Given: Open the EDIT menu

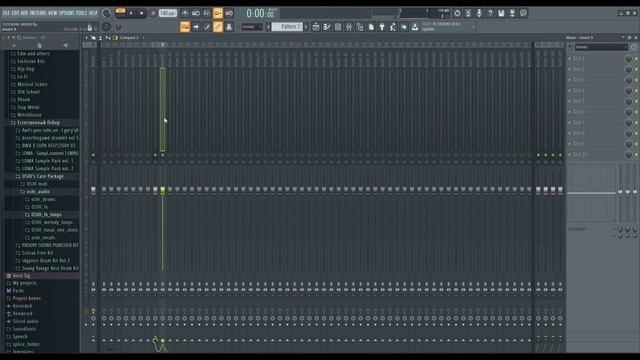Looking at the screenshot, I should tap(16, 13).
